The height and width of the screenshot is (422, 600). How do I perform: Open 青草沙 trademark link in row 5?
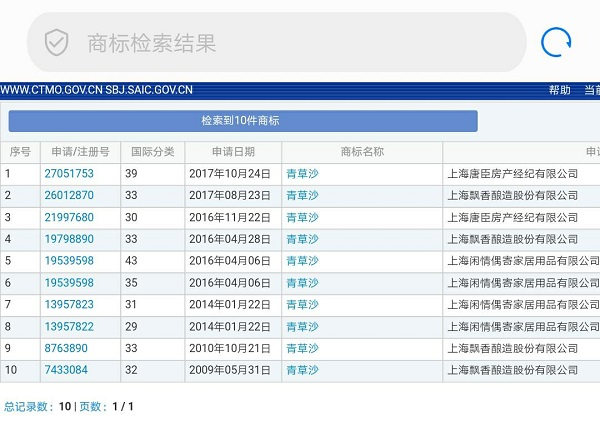tap(302, 261)
